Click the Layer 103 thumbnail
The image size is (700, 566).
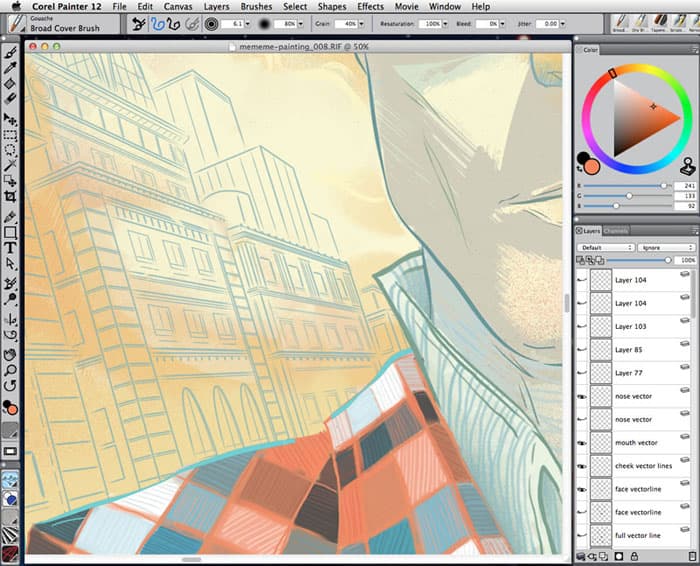(x=601, y=326)
